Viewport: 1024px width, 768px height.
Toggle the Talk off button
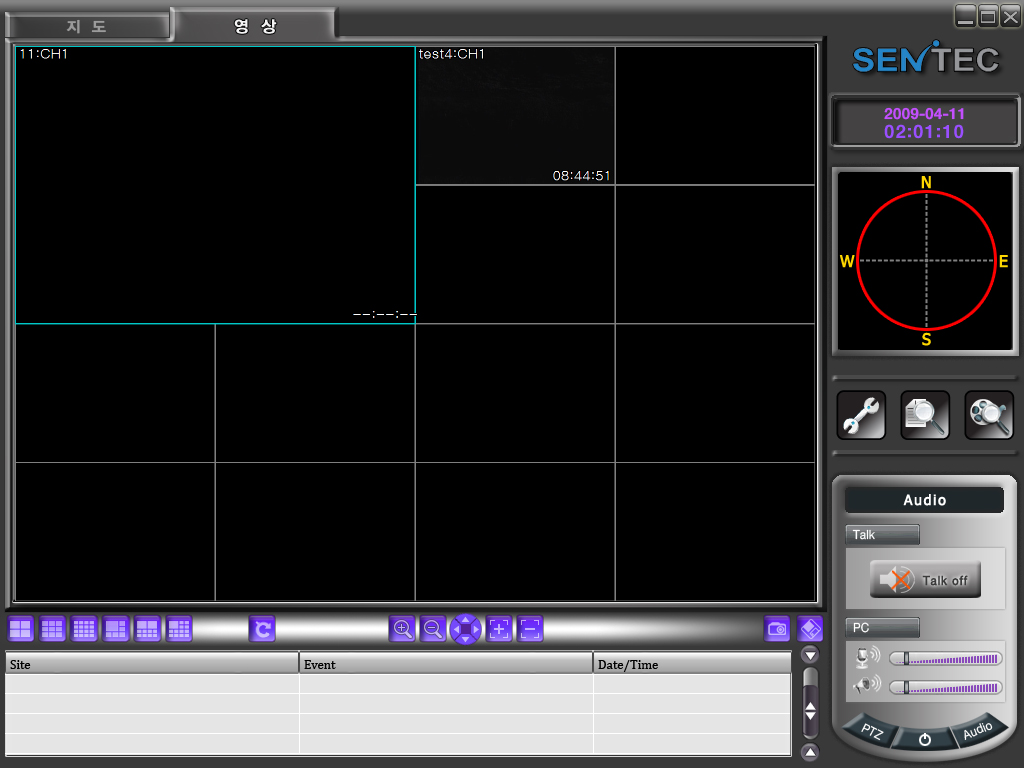[x=925, y=580]
